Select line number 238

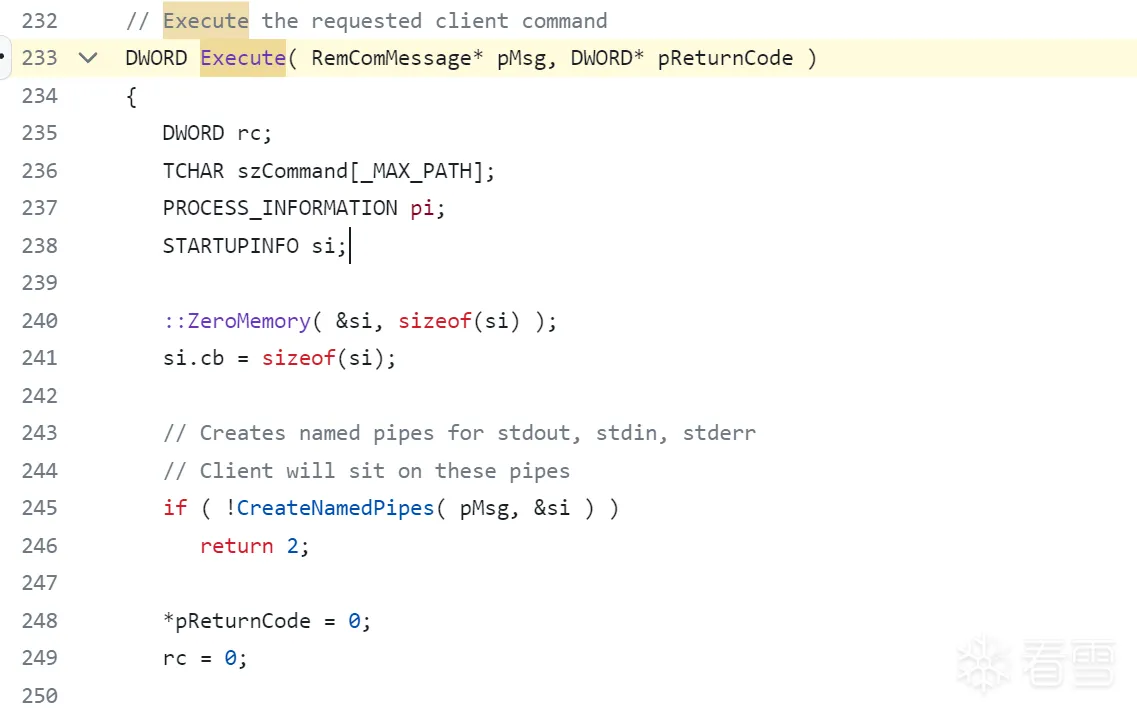pos(39,245)
